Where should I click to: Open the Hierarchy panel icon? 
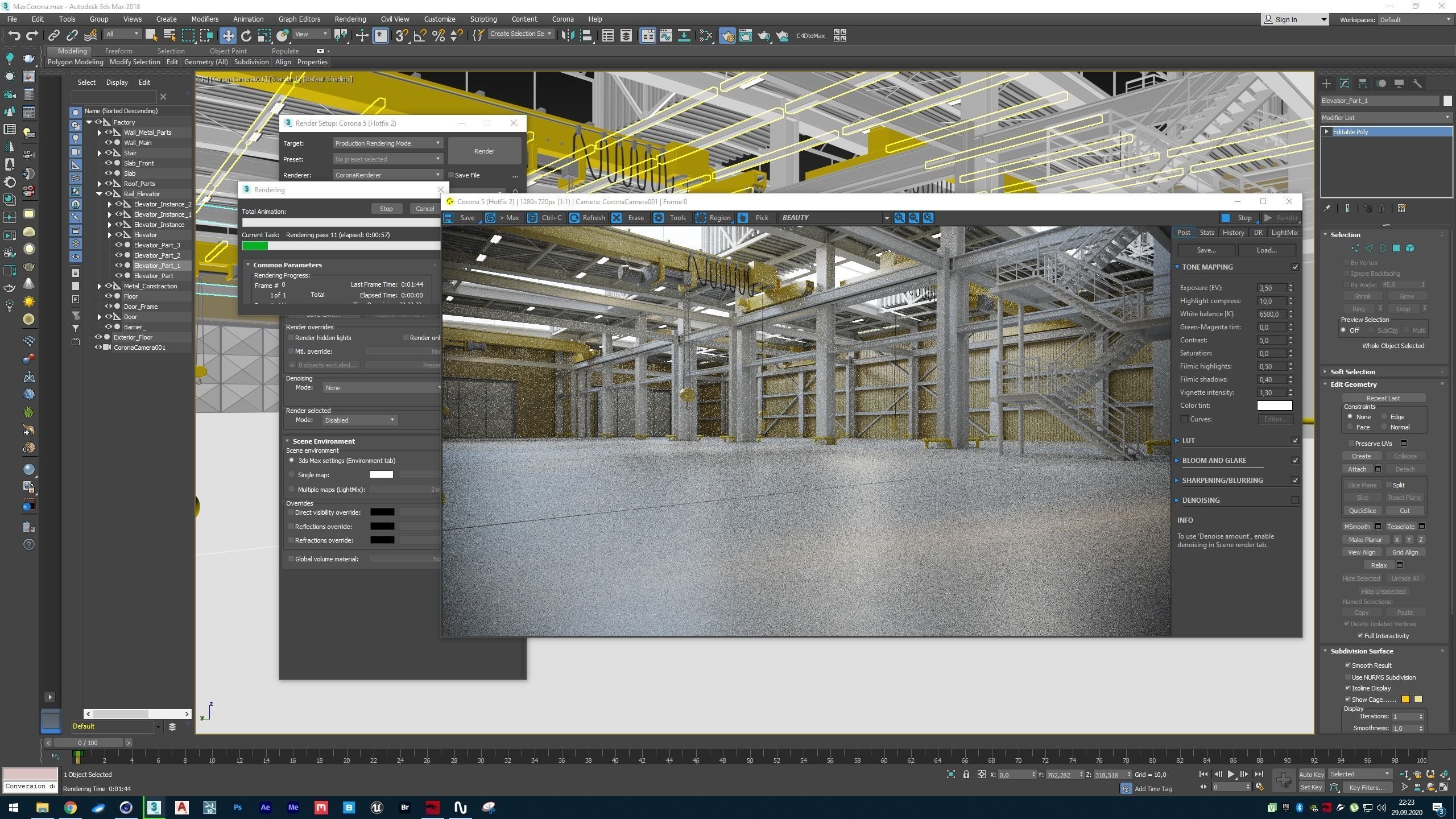pyautogui.click(x=1363, y=84)
